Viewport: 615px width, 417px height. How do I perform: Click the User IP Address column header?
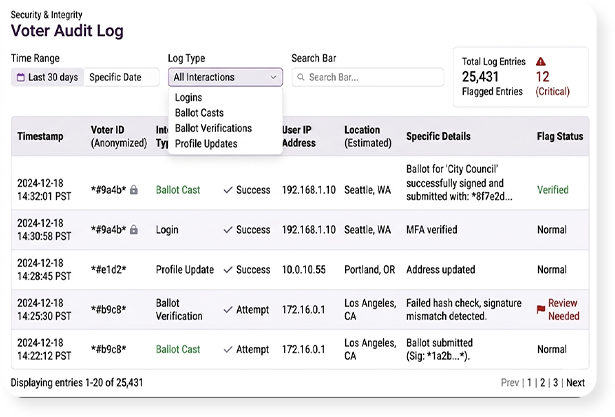pos(299,136)
